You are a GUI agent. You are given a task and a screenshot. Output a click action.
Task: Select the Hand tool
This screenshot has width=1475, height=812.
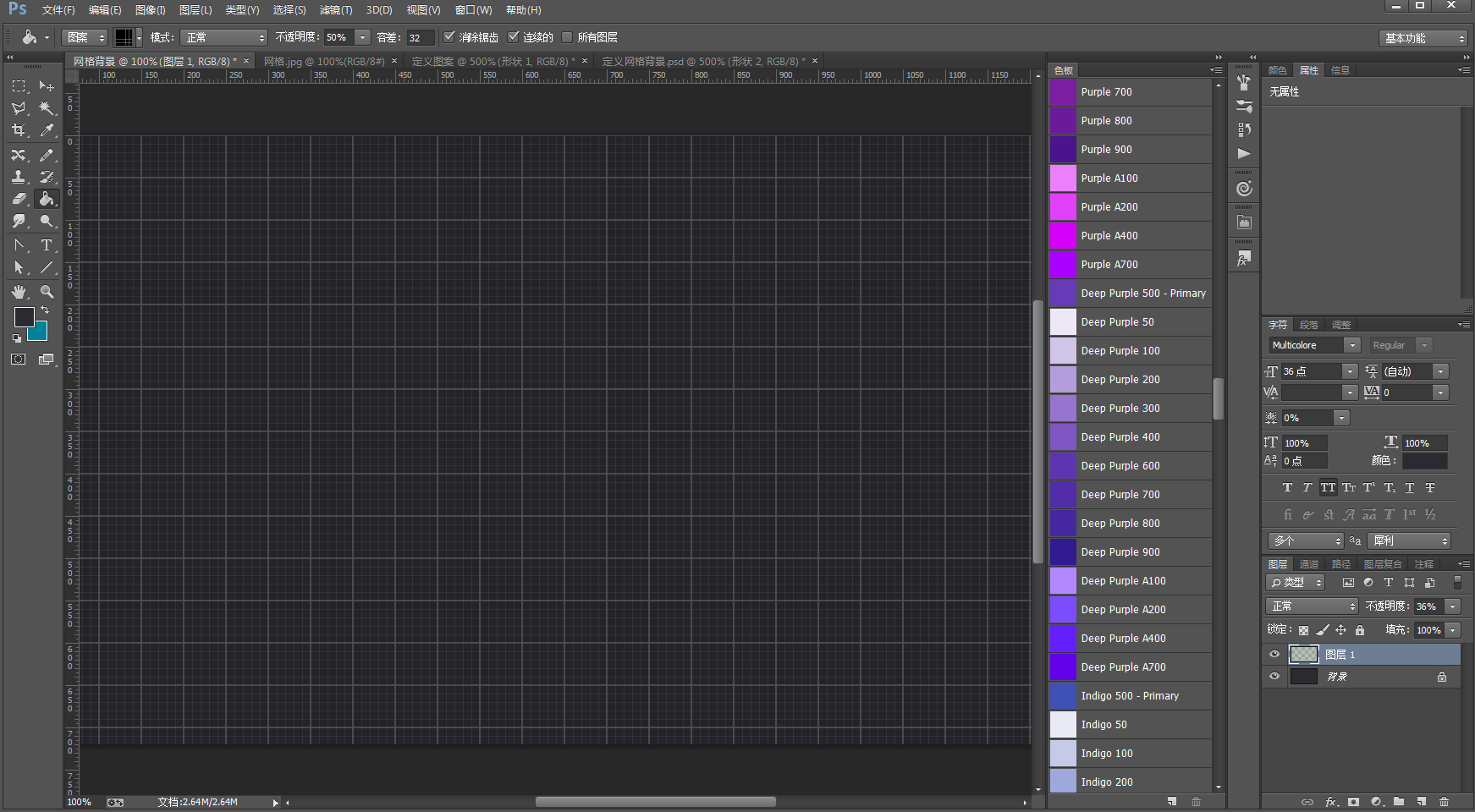tap(19, 292)
